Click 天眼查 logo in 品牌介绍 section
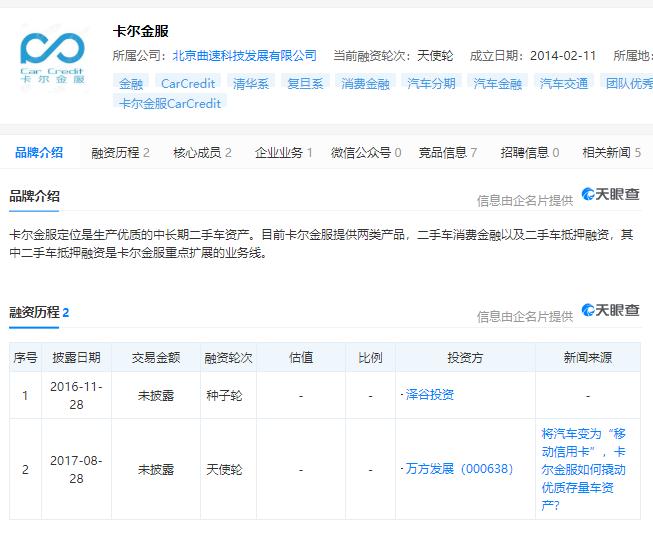 (611, 194)
